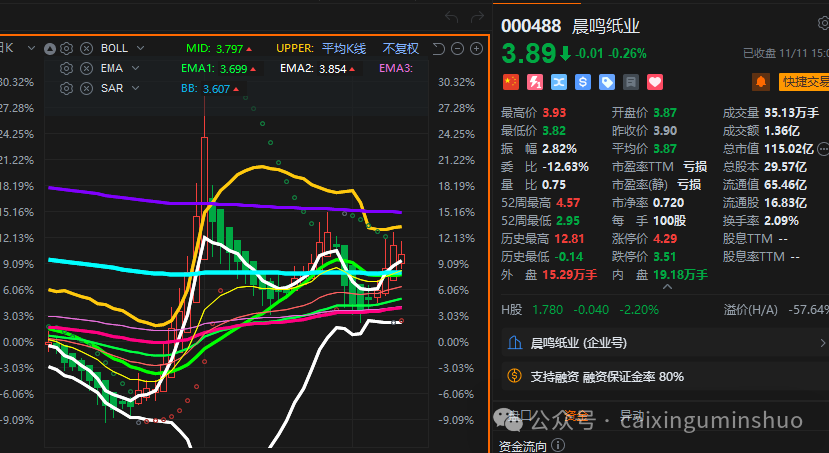This screenshot has width=829, height=453.
Task: Click the BB value 3.607
Action: click(216, 89)
